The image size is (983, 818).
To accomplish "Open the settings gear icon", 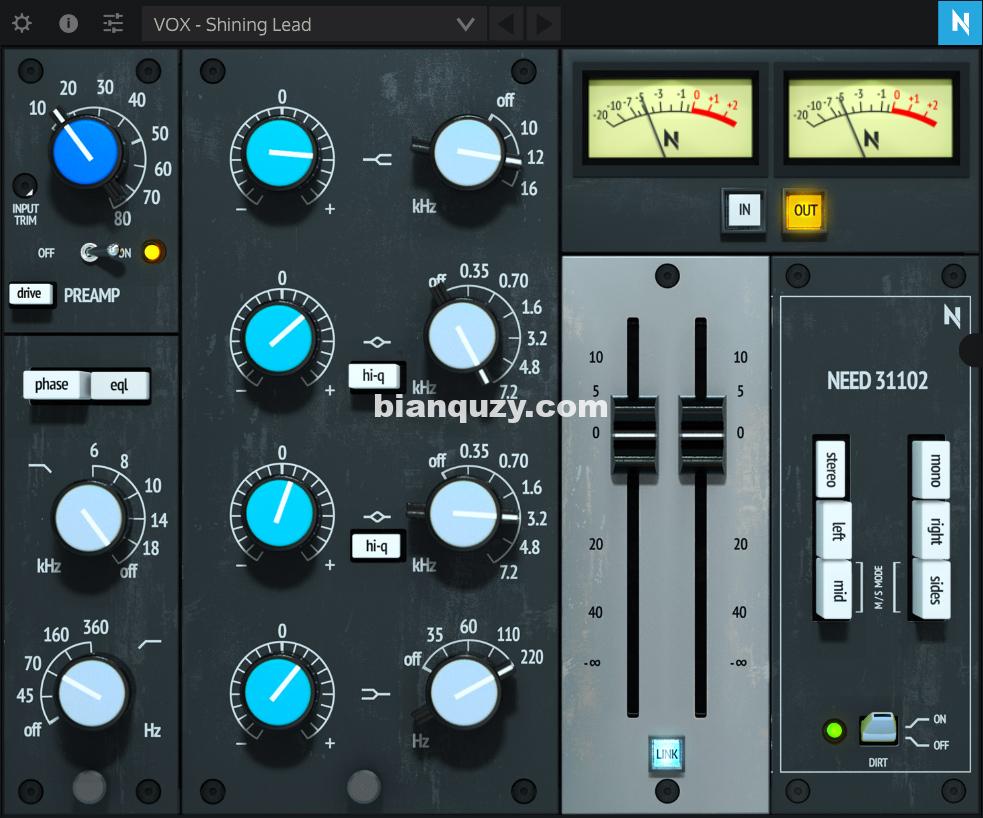I will click(x=22, y=24).
